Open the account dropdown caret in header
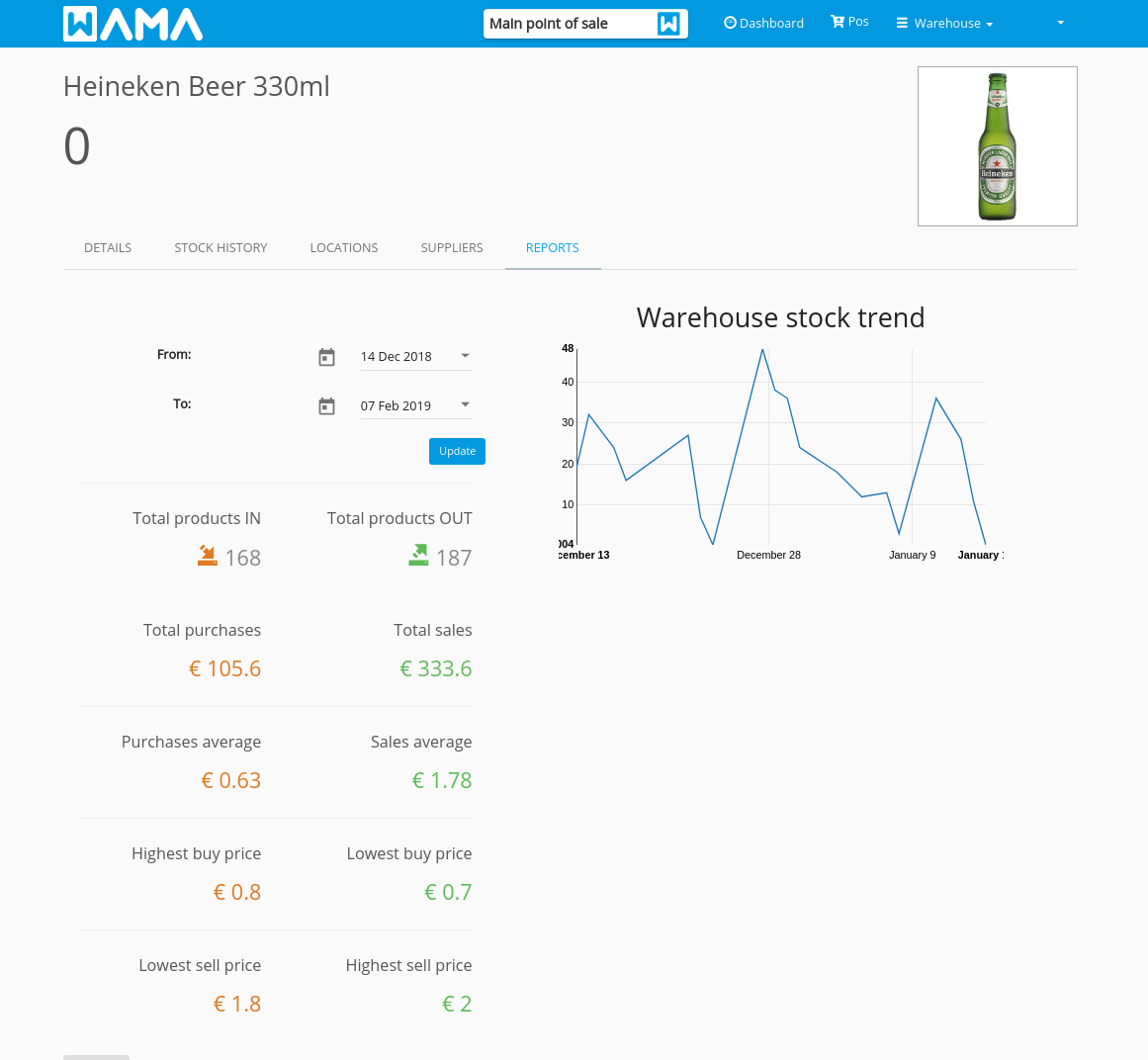The height and width of the screenshot is (1060, 1148). pyautogui.click(x=1060, y=23)
